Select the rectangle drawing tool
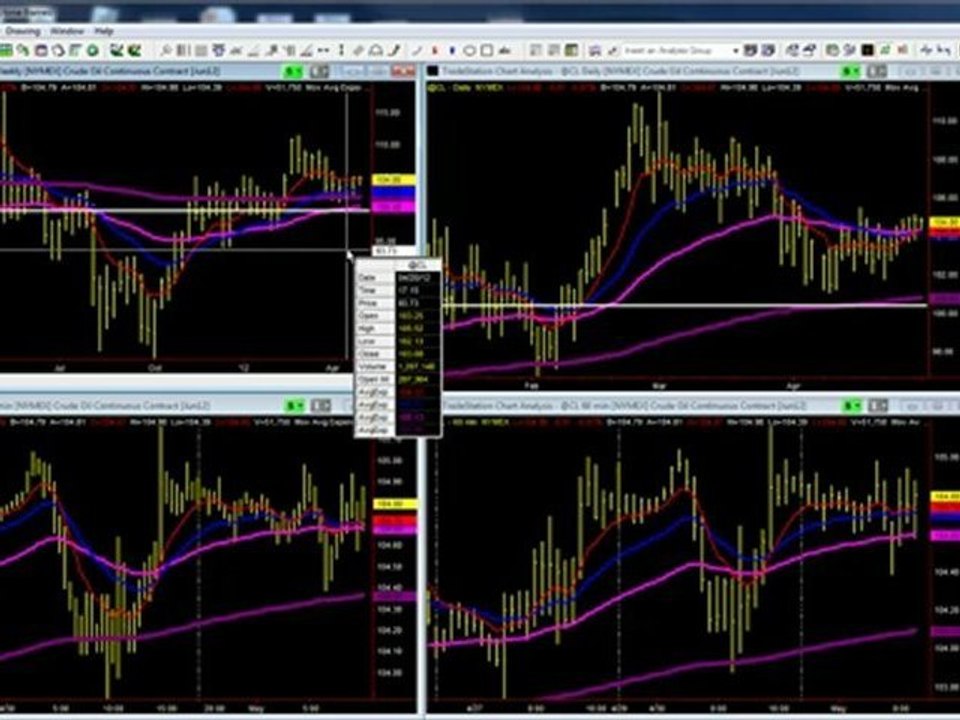Viewport: 960px width, 720px height. 487,50
